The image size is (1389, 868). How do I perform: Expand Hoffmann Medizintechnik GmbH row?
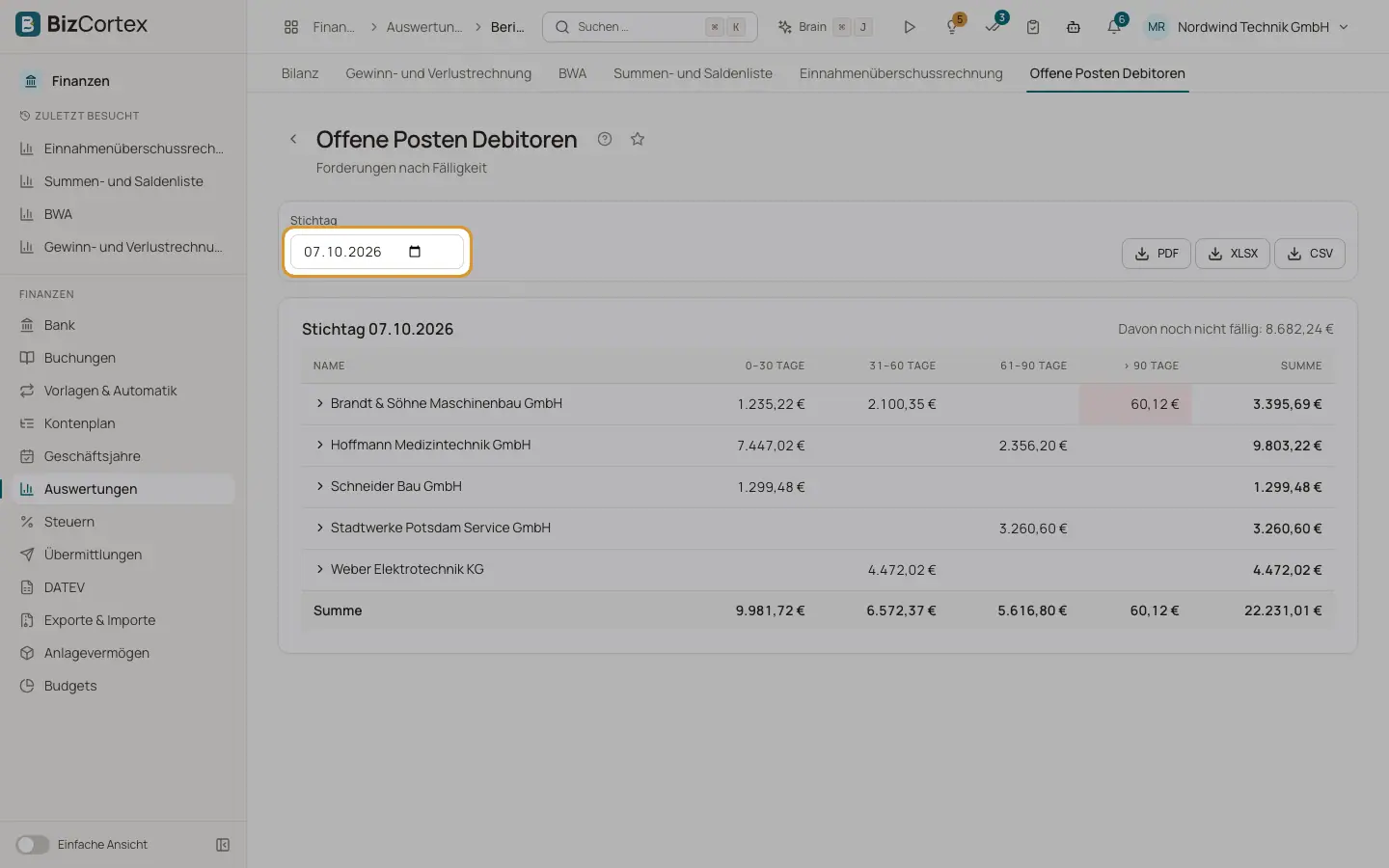(320, 445)
